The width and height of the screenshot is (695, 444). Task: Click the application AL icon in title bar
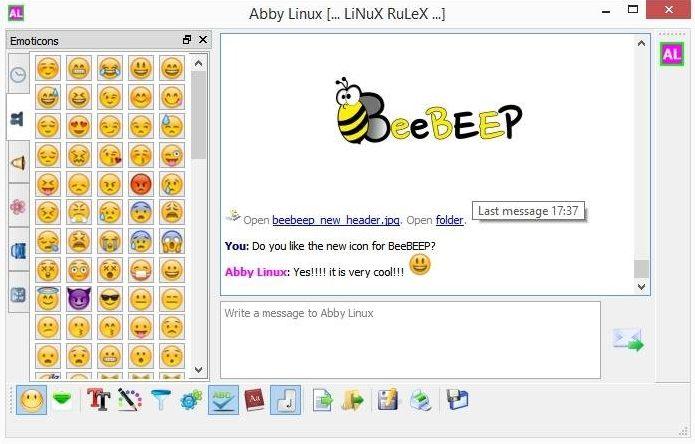coord(16,13)
